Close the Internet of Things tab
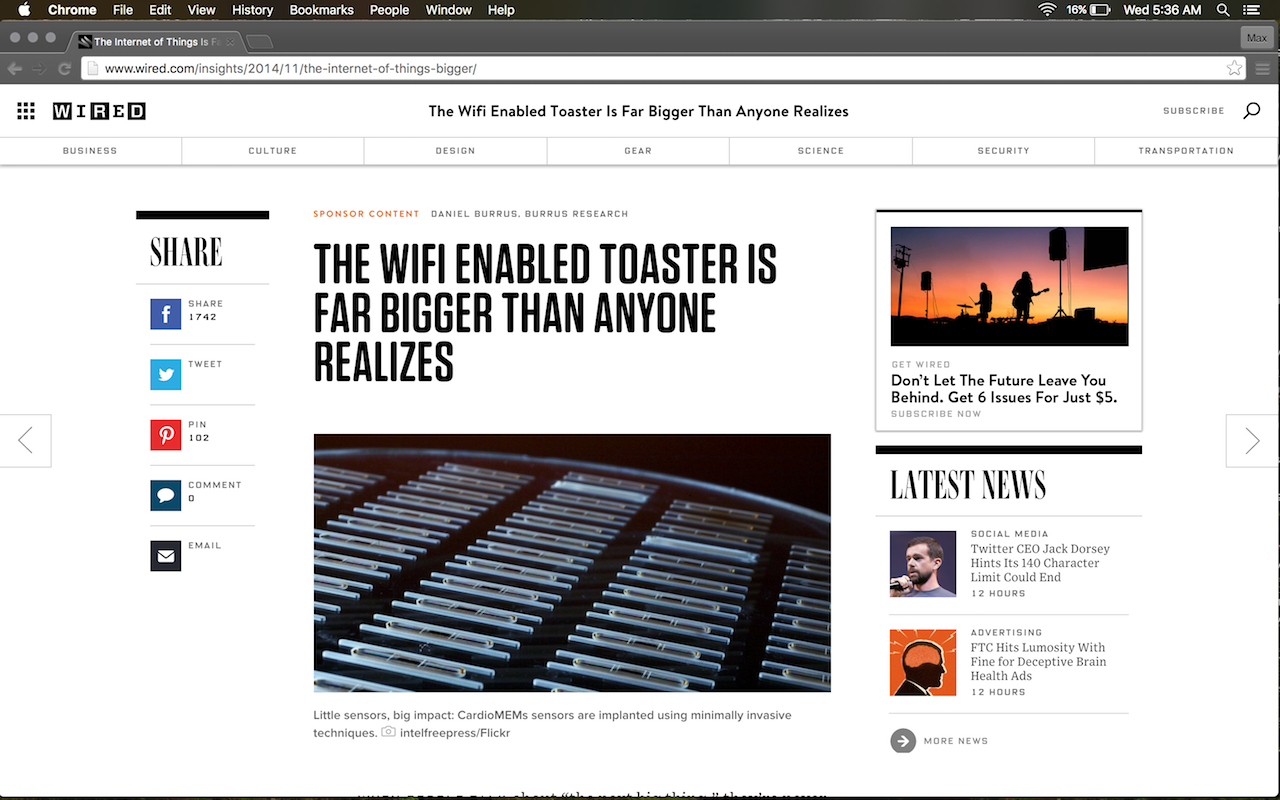This screenshot has height=800, width=1280. [x=230, y=42]
